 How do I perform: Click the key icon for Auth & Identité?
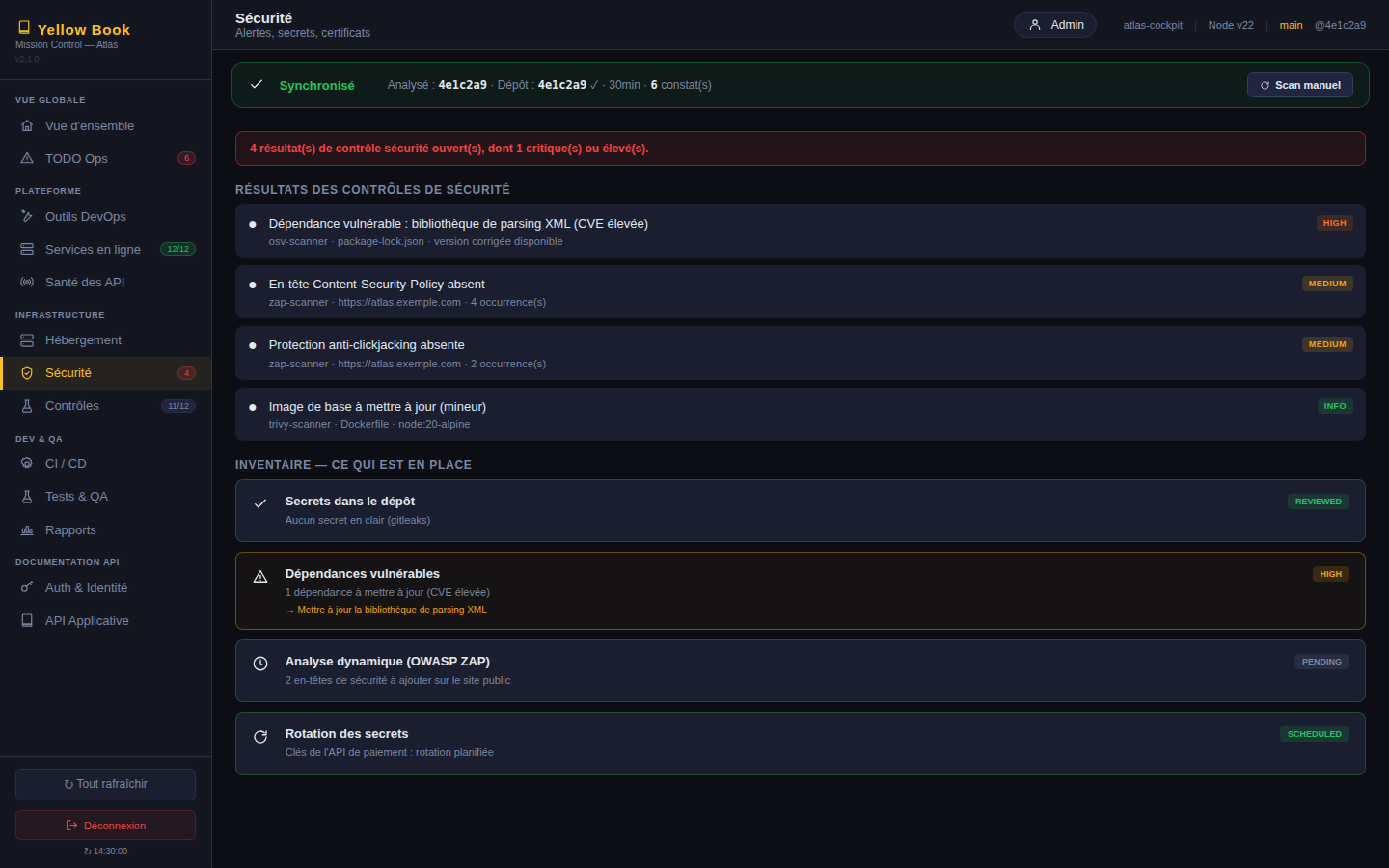[x=27, y=587]
